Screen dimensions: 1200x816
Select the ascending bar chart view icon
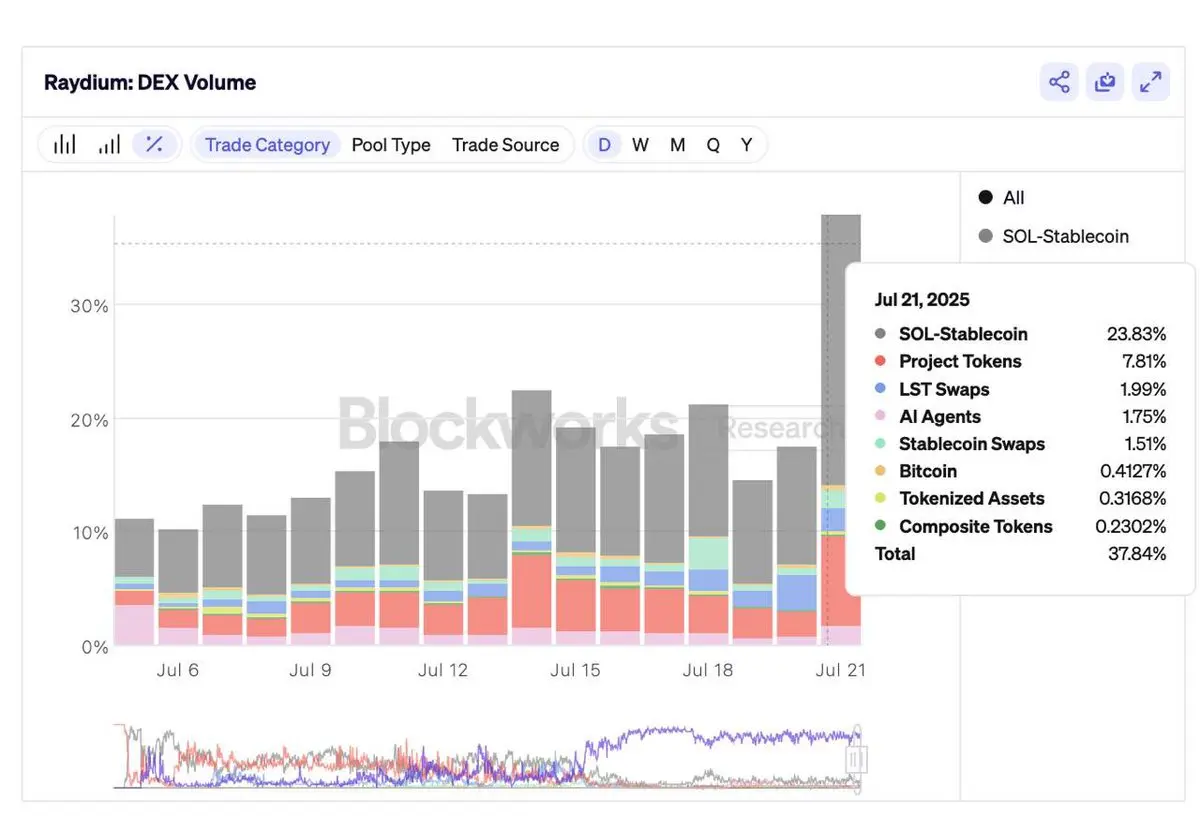(x=109, y=145)
